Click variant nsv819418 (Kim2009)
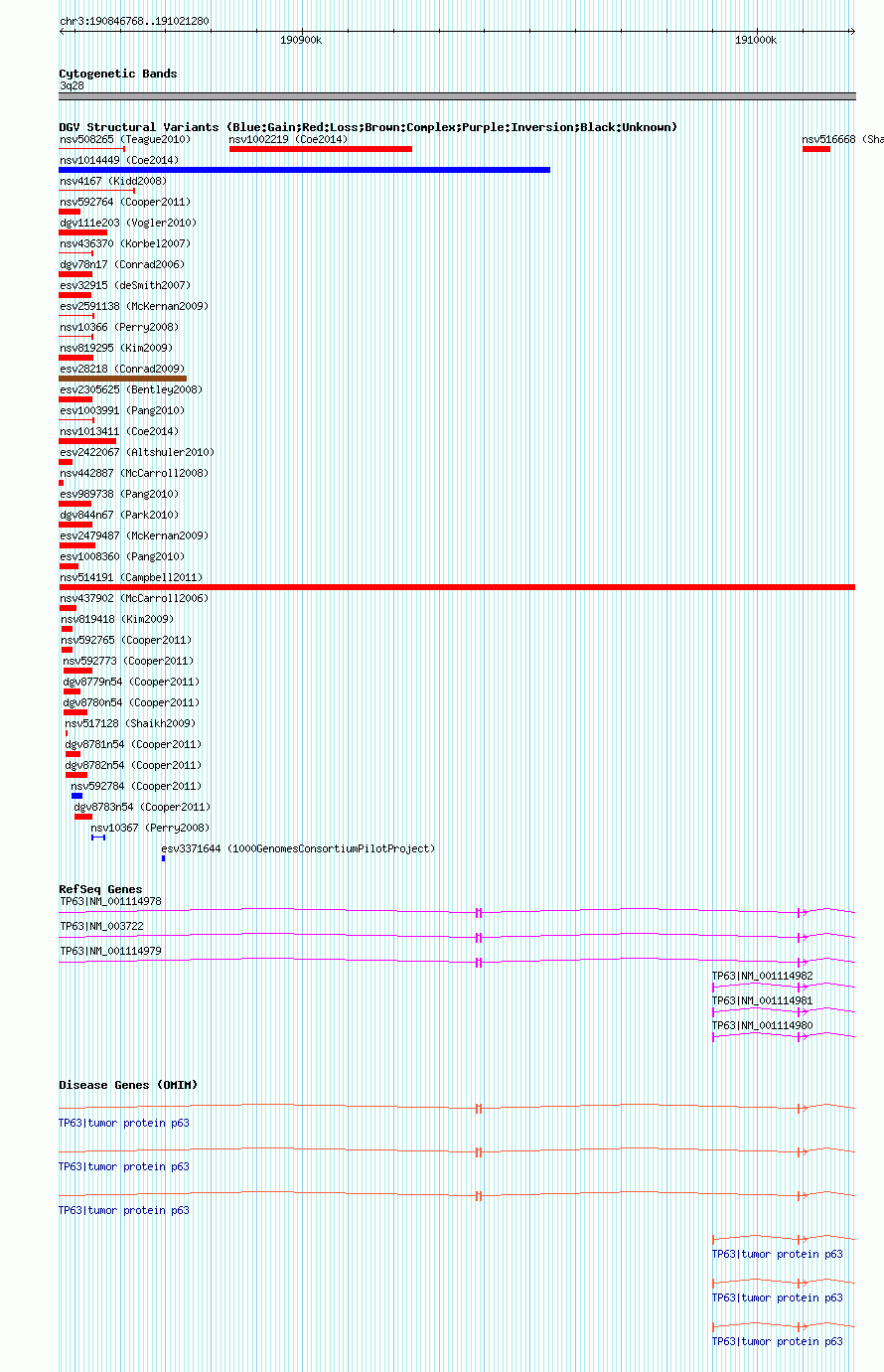Viewport: 884px width, 1372px height. point(118,619)
